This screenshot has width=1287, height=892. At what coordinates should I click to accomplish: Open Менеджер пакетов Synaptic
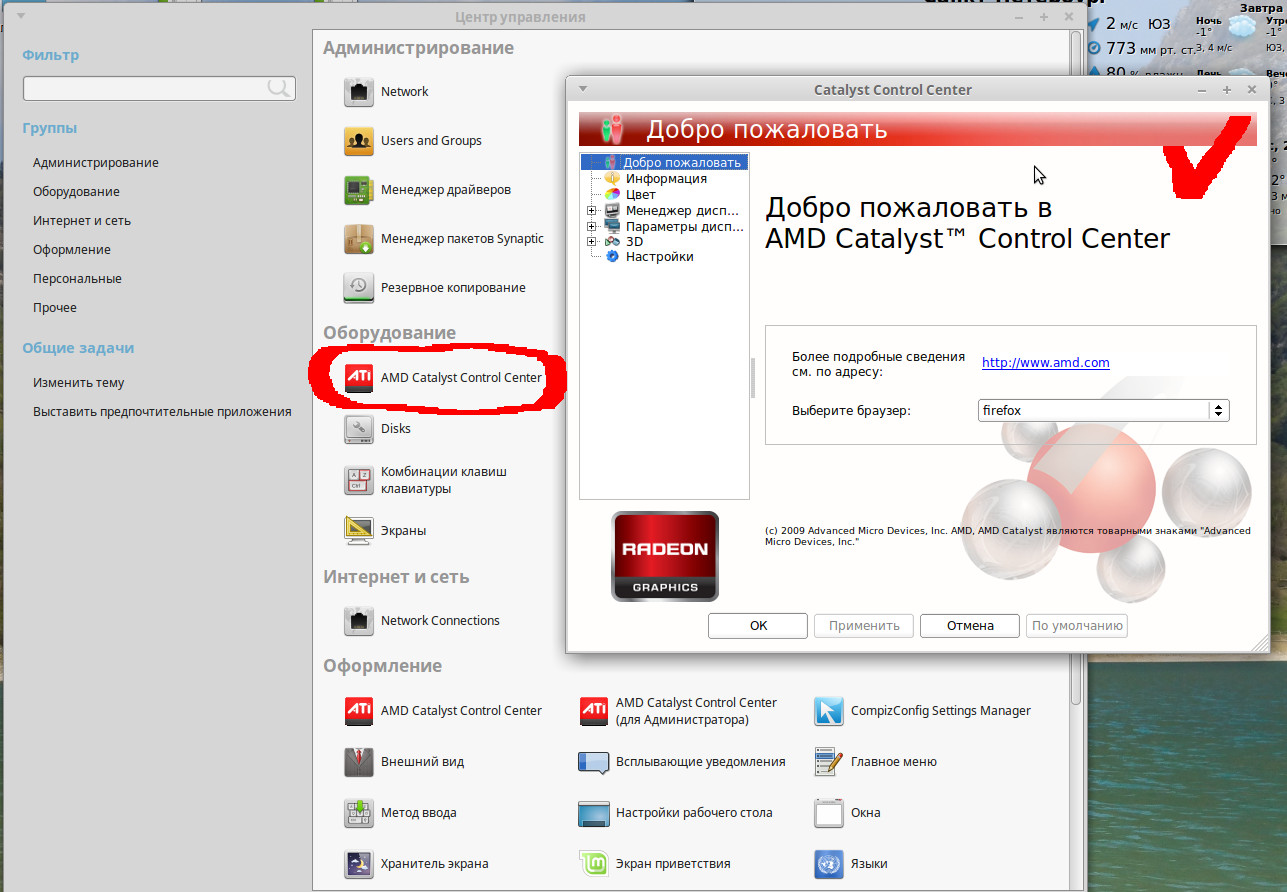coord(359,239)
